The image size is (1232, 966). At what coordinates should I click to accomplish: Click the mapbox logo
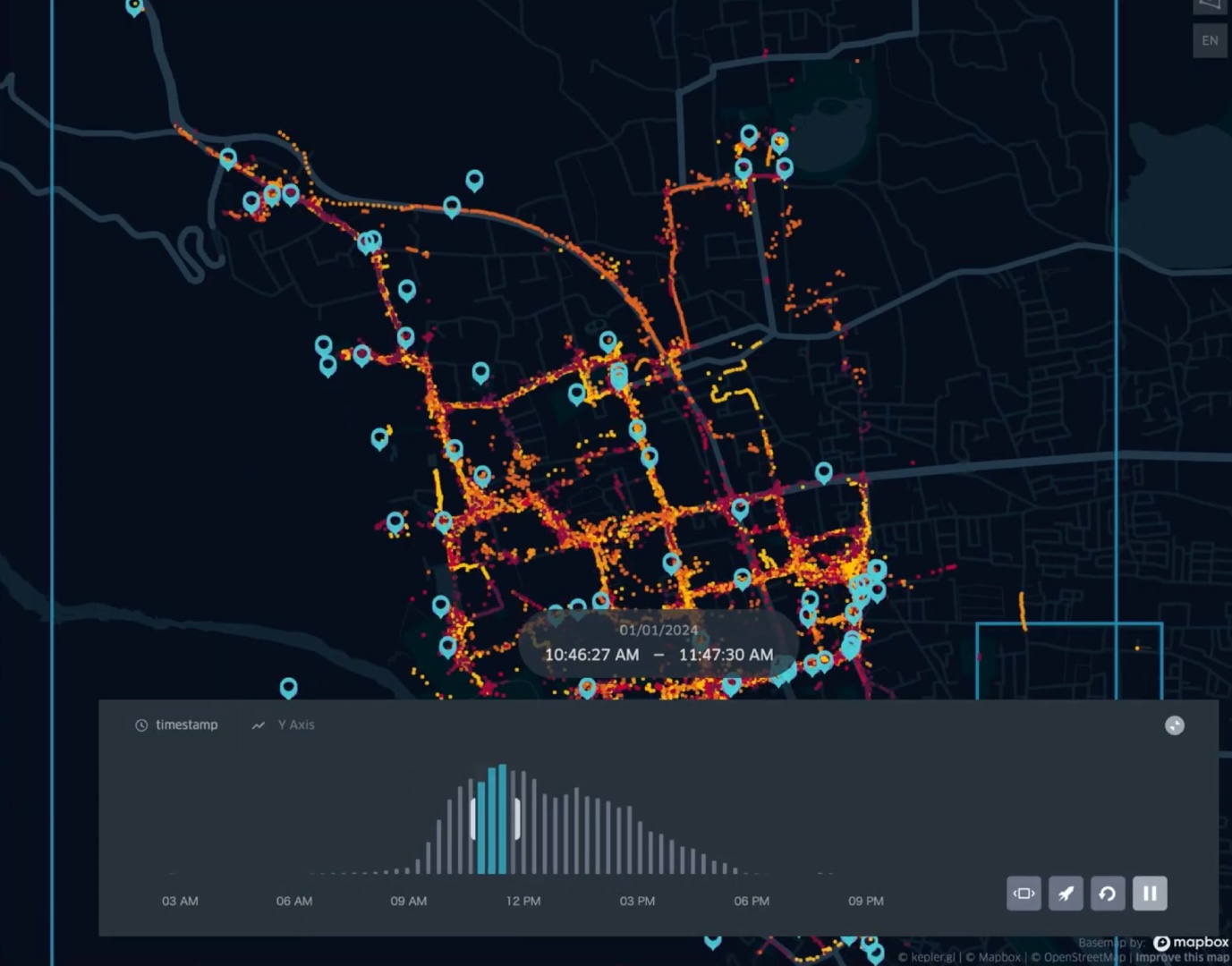tap(1191, 942)
